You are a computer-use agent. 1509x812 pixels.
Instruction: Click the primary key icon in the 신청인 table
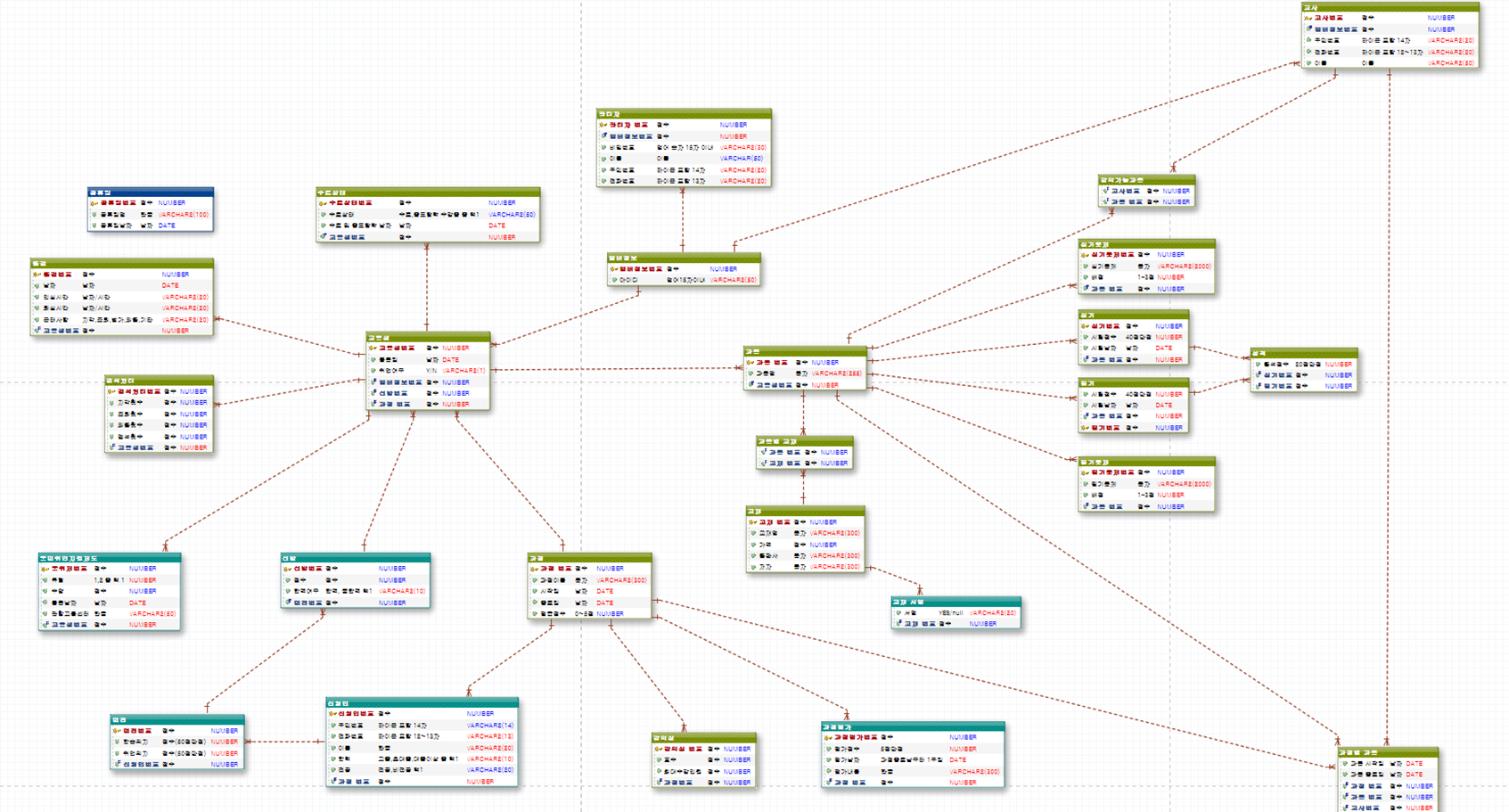click(333, 714)
